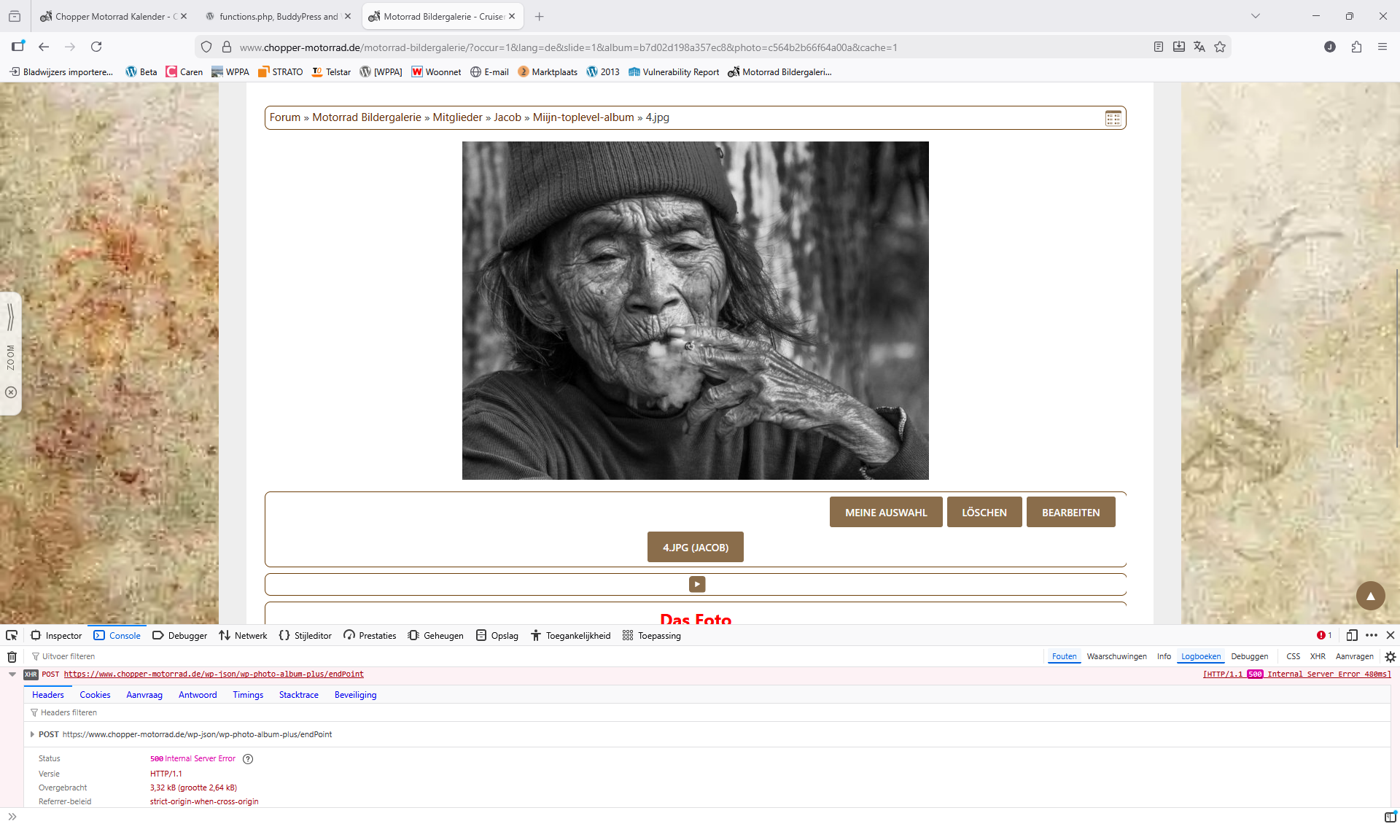Expand the POST request headers row
1400x840 pixels.
[x=32, y=734]
